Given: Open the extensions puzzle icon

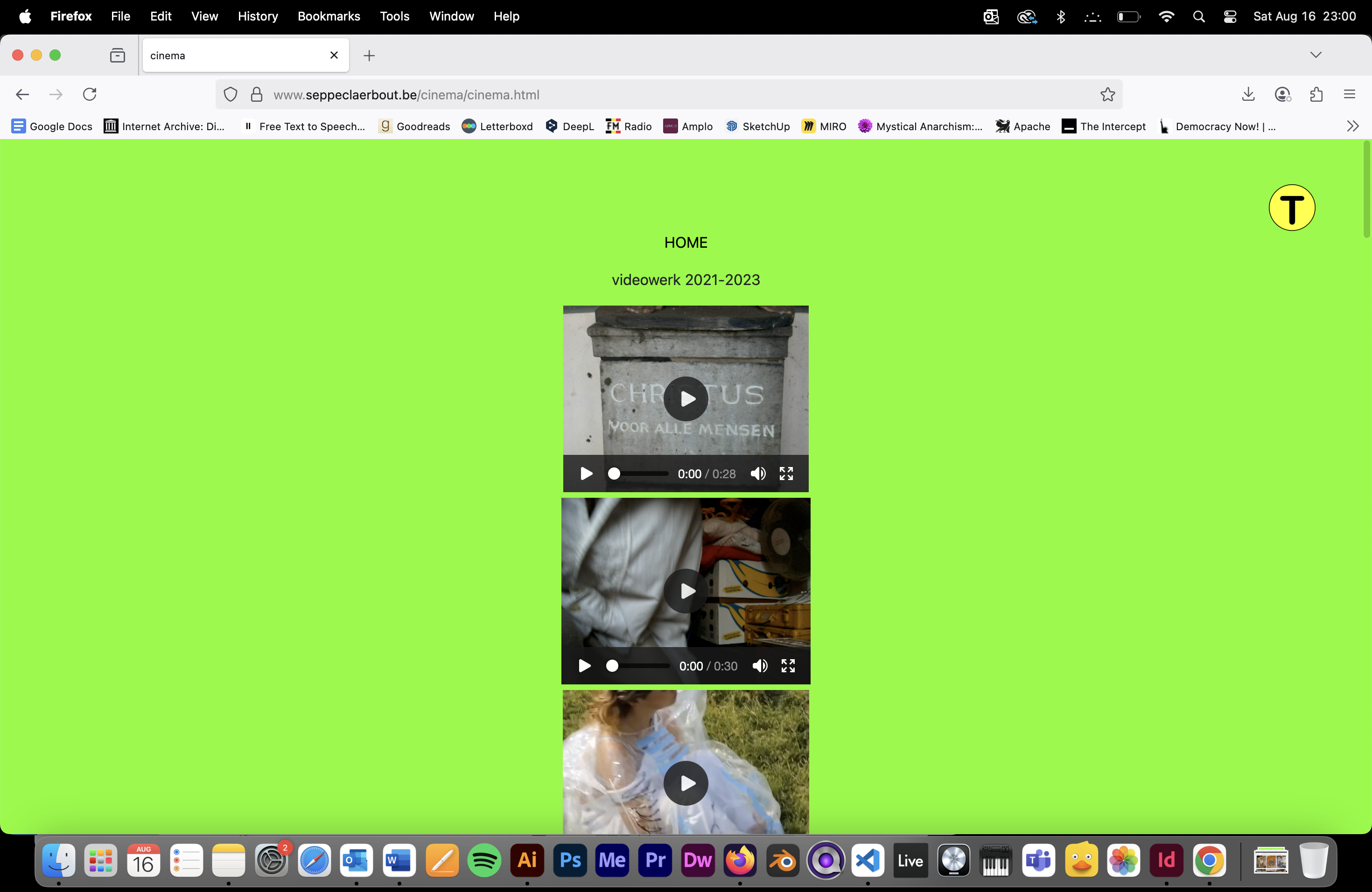Looking at the screenshot, I should (1316, 95).
